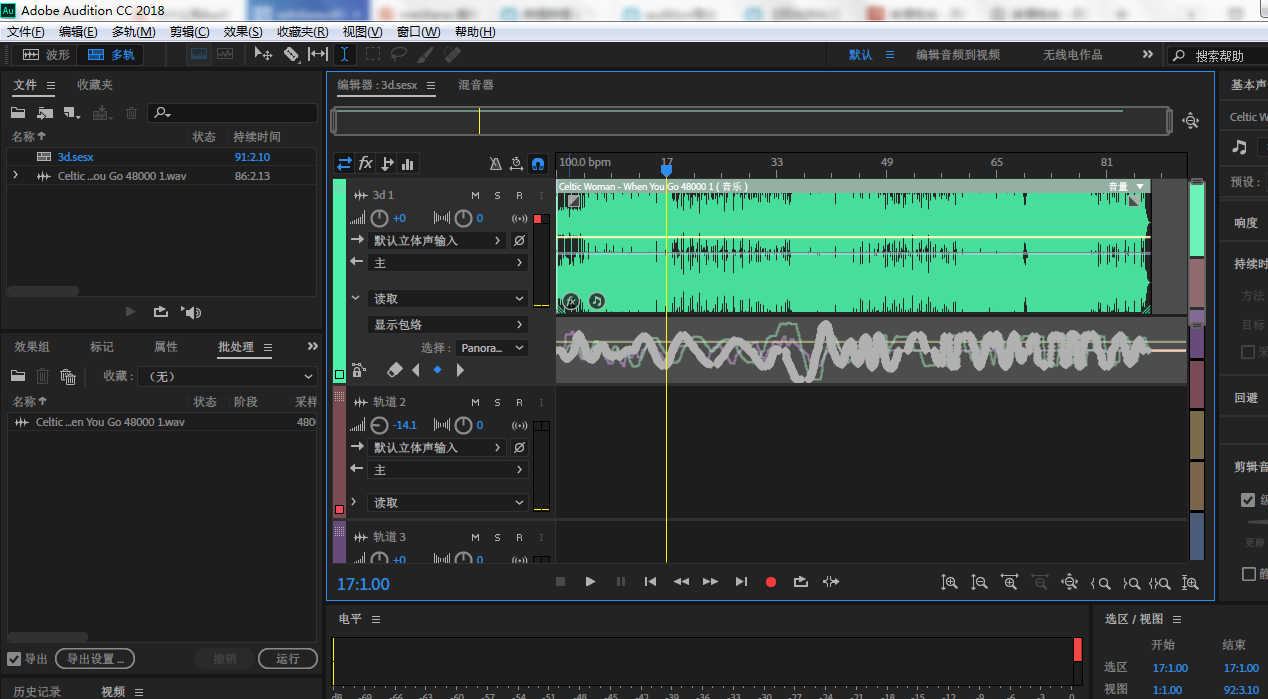Viewport: 1268px width, 699px height.
Task: Click the volume knob of track 3d 1
Action: 379,218
